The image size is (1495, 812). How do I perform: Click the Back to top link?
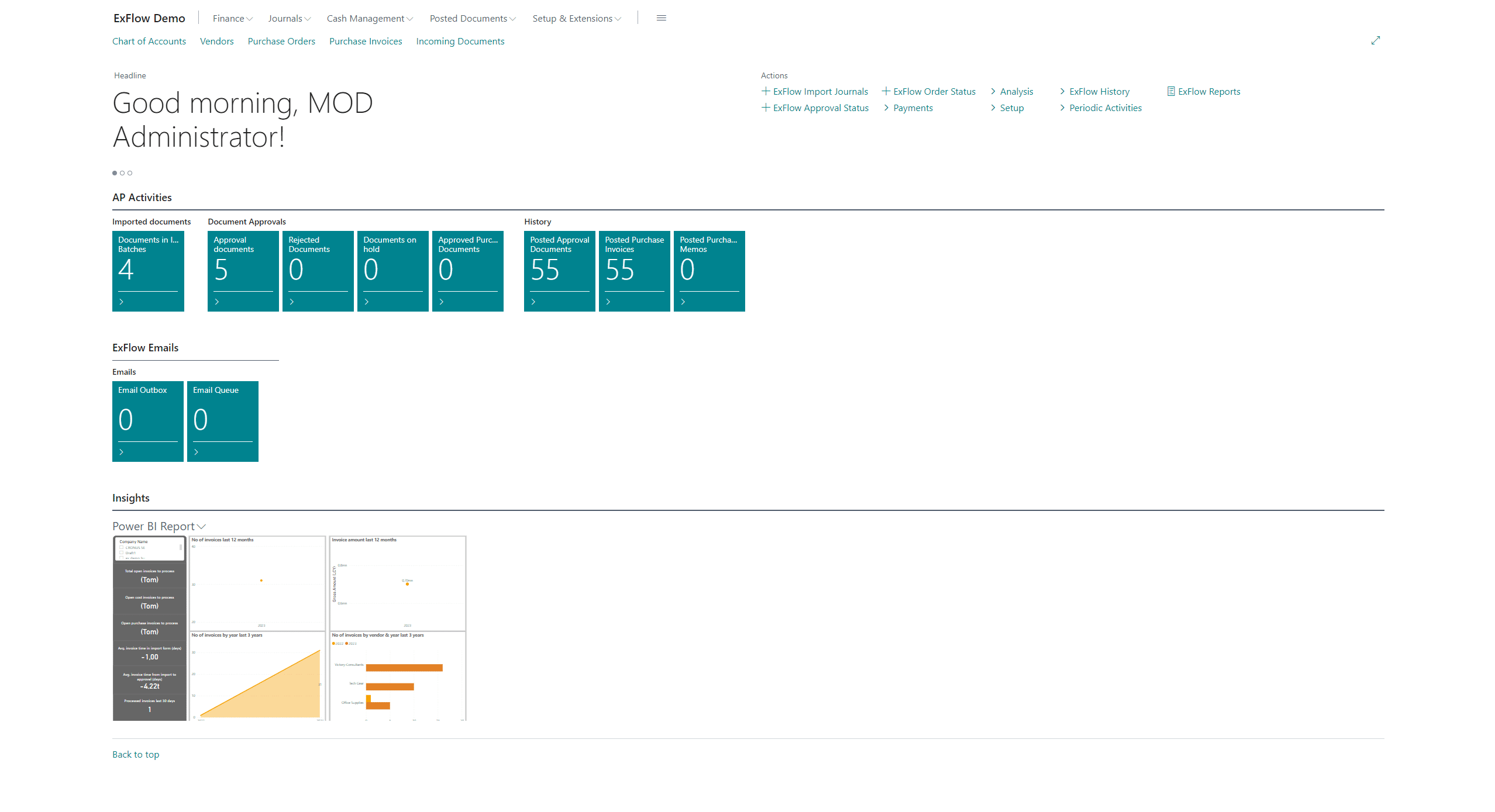136,754
